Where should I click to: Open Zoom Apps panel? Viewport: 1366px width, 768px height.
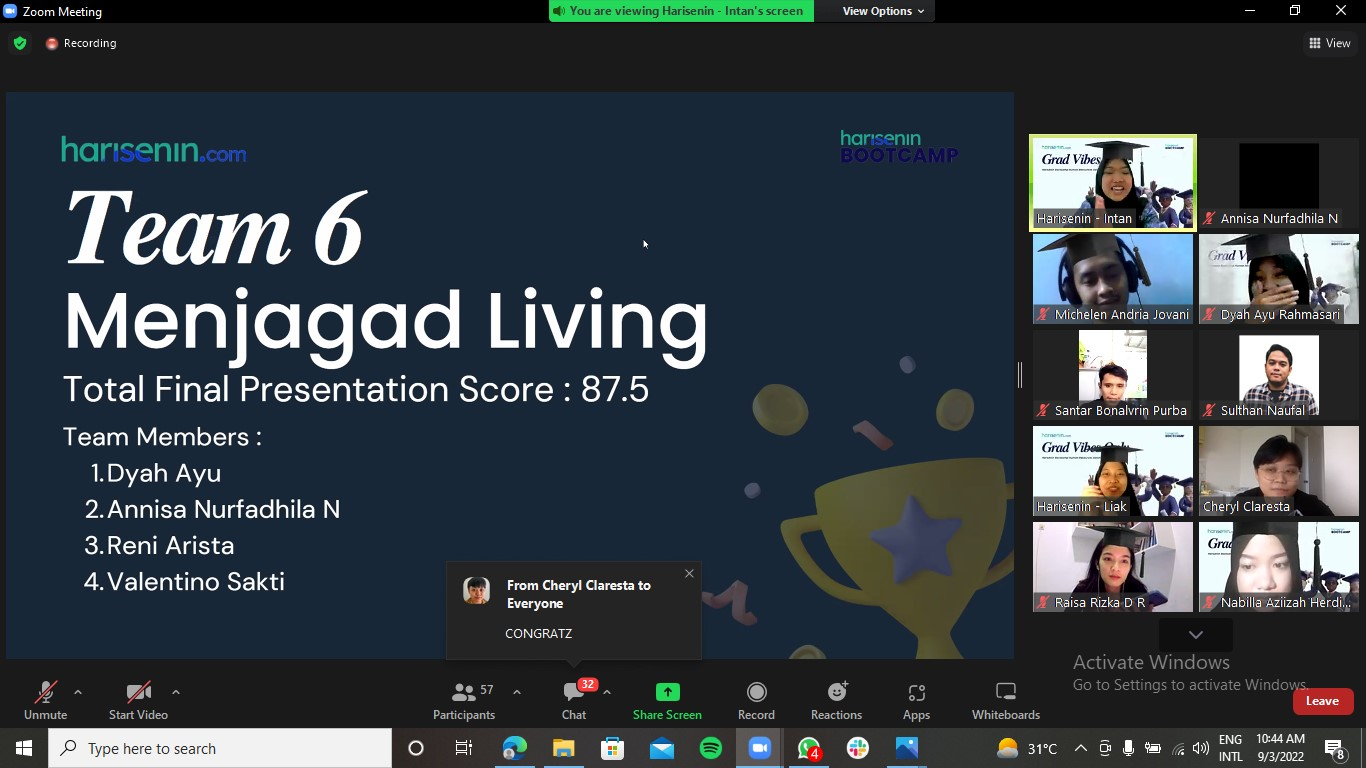(x=916, y=700)
